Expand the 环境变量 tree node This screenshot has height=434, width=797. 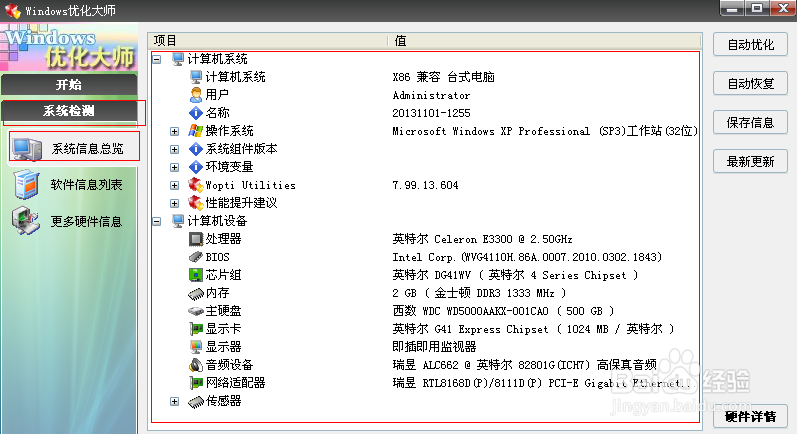point(174,167)
